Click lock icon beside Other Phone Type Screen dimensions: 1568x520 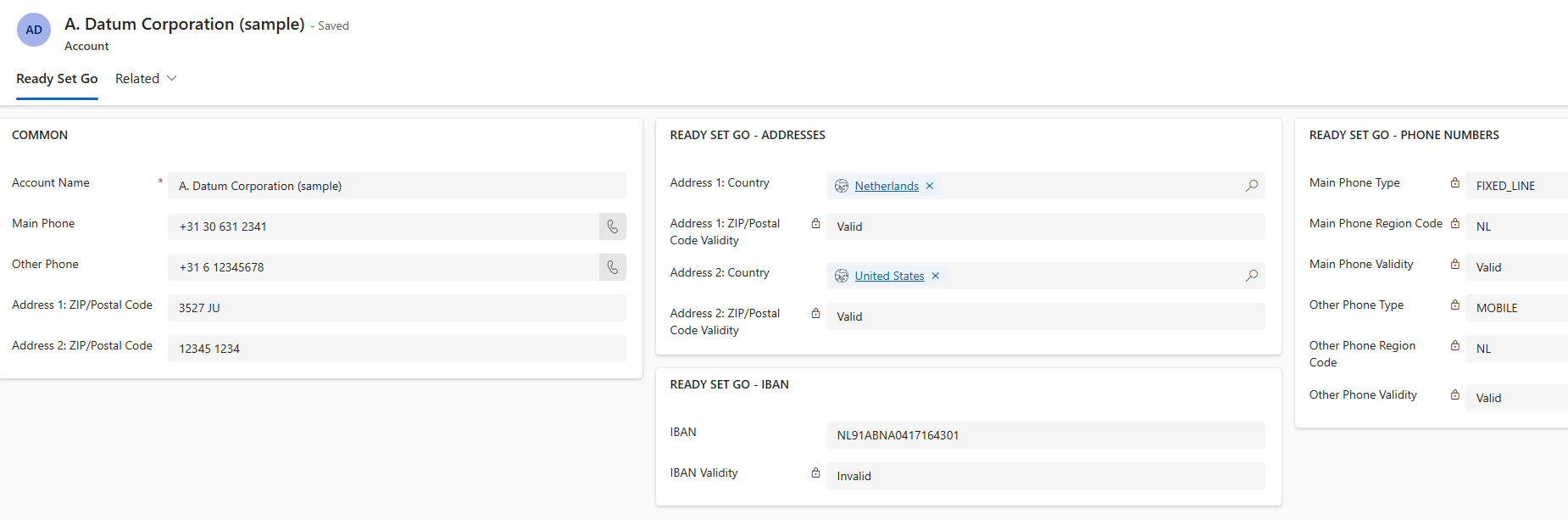(x=1455, y=305)
